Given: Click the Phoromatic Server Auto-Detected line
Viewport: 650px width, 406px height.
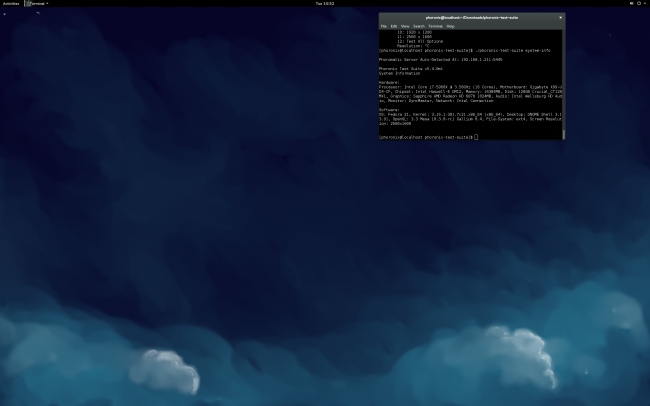Looking at the screenshot, I should [x=440, y=59].
